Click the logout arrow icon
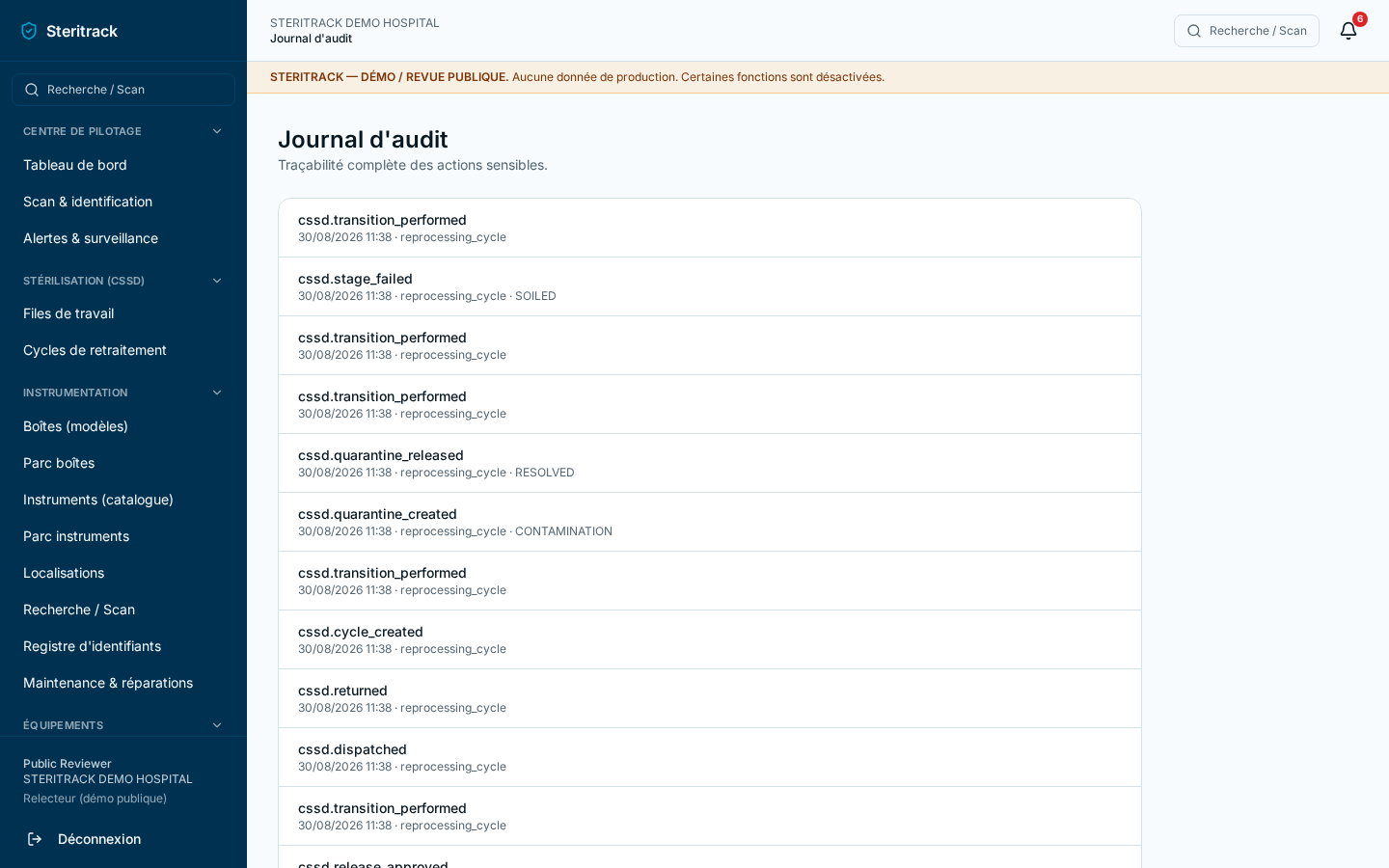 coord(35,839)
